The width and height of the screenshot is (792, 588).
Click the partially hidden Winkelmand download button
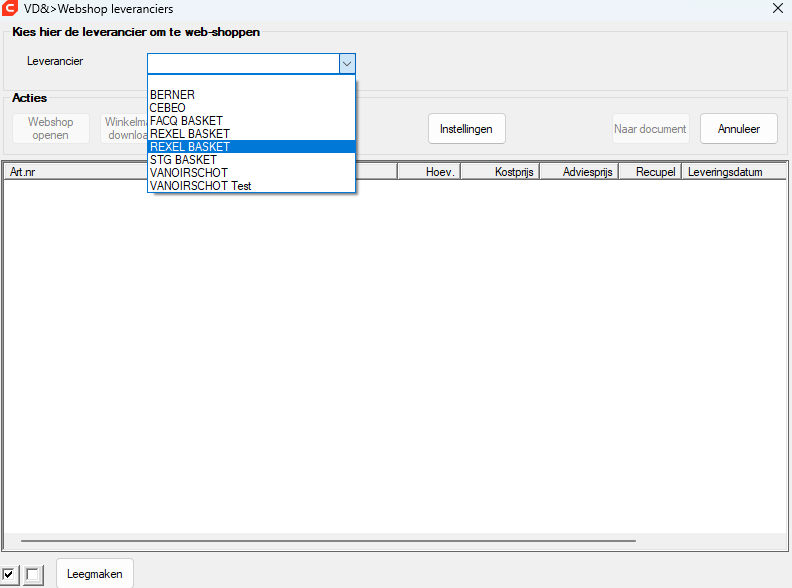124,128
